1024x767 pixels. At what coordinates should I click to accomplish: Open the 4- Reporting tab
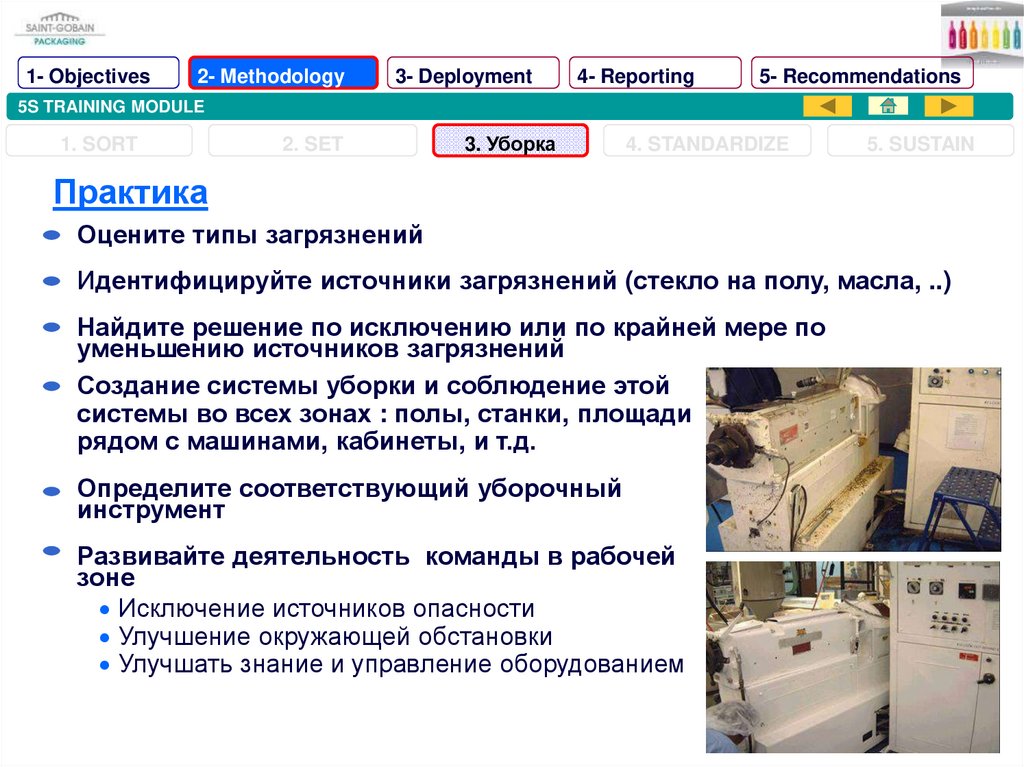pyautogui.click(x=655, y=76)
